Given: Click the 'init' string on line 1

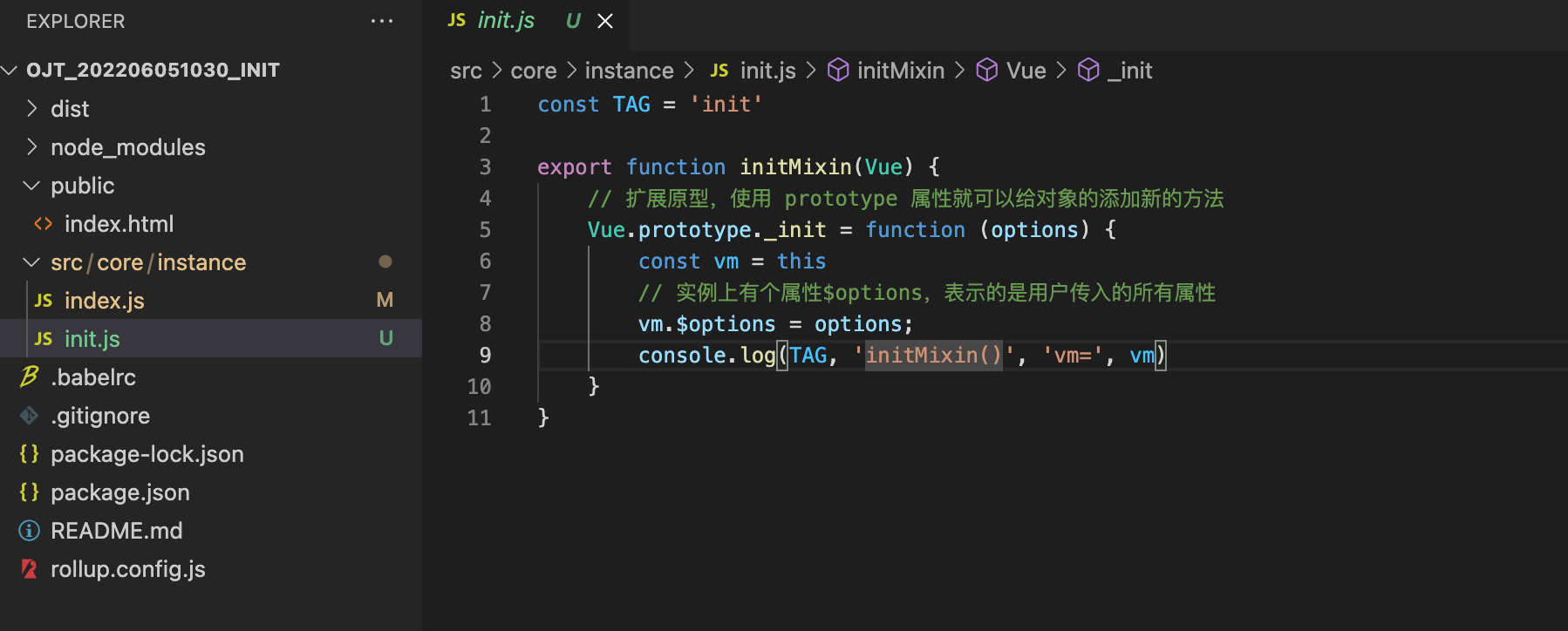Looking at the screenshot, I should [726, 105].
